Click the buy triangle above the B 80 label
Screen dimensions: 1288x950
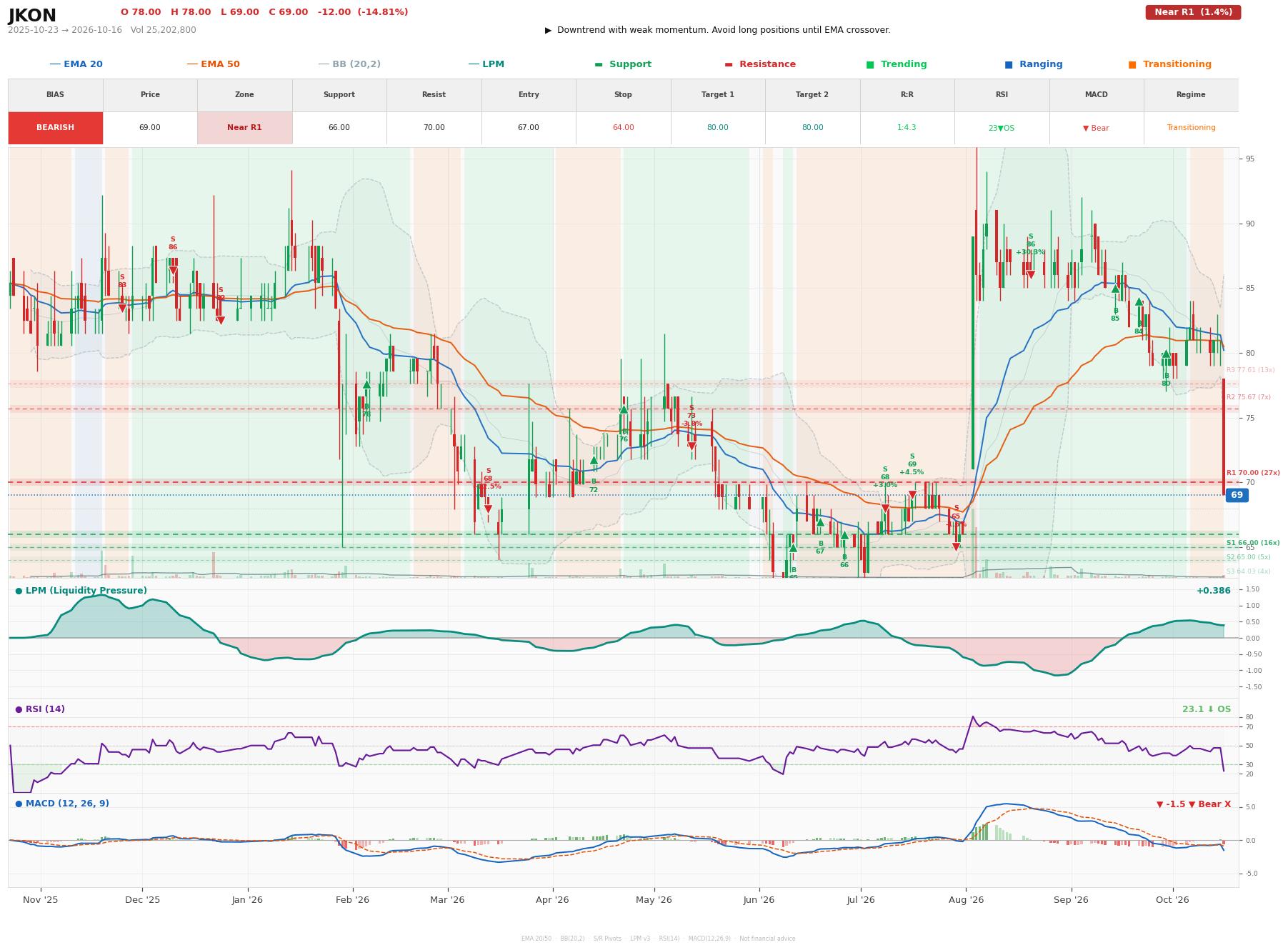[x=1166, y=354]
